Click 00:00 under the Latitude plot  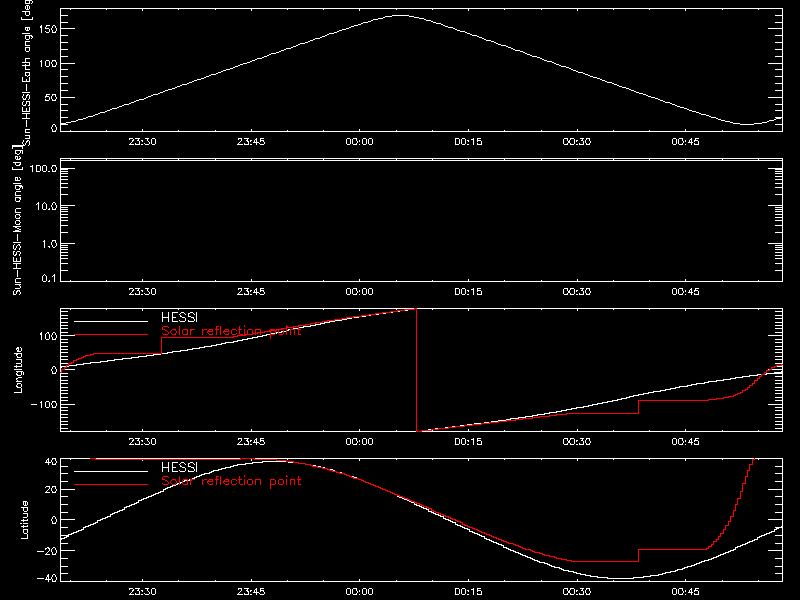point(360,591)
